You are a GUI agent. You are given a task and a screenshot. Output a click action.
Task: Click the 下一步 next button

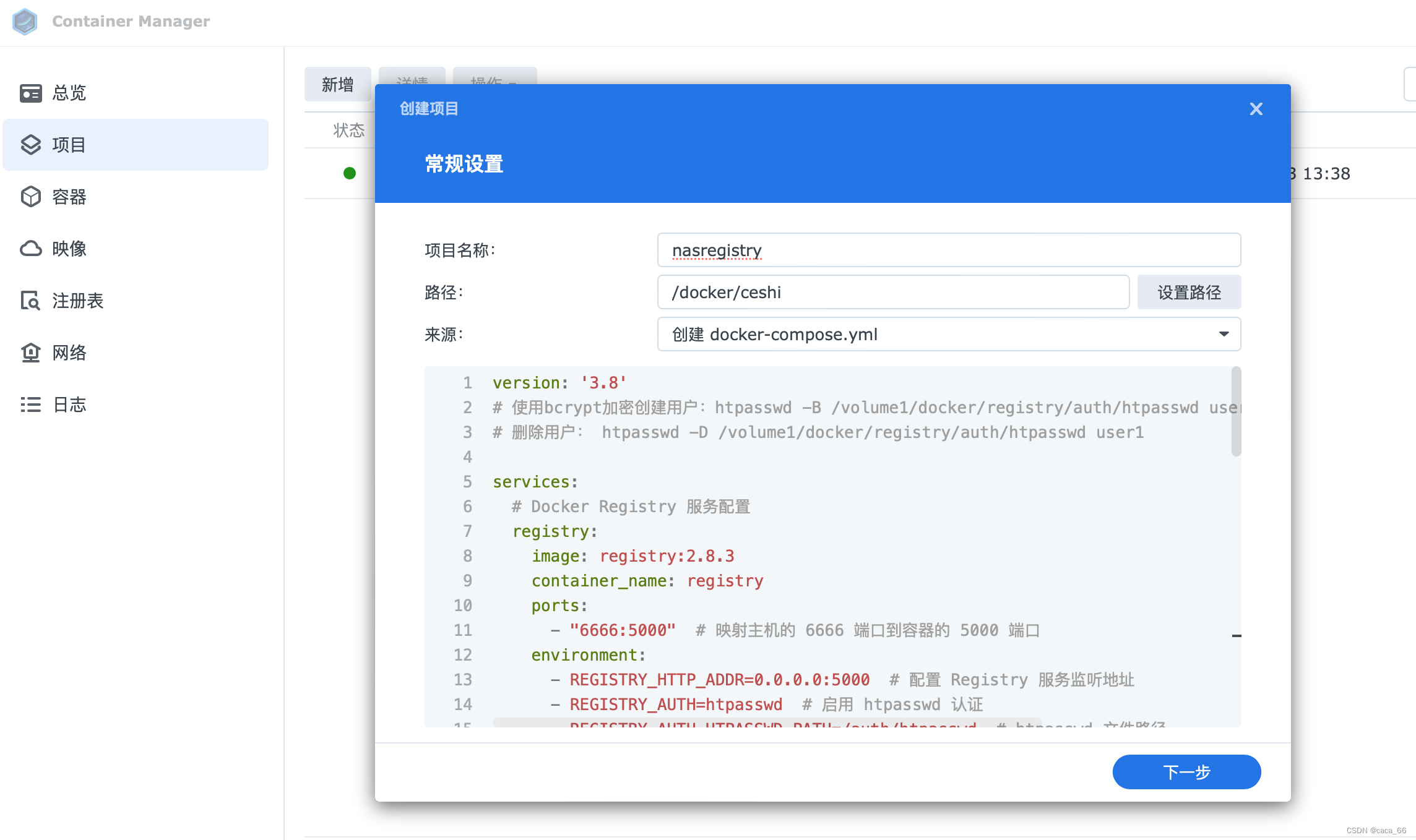coord(1186,771)
